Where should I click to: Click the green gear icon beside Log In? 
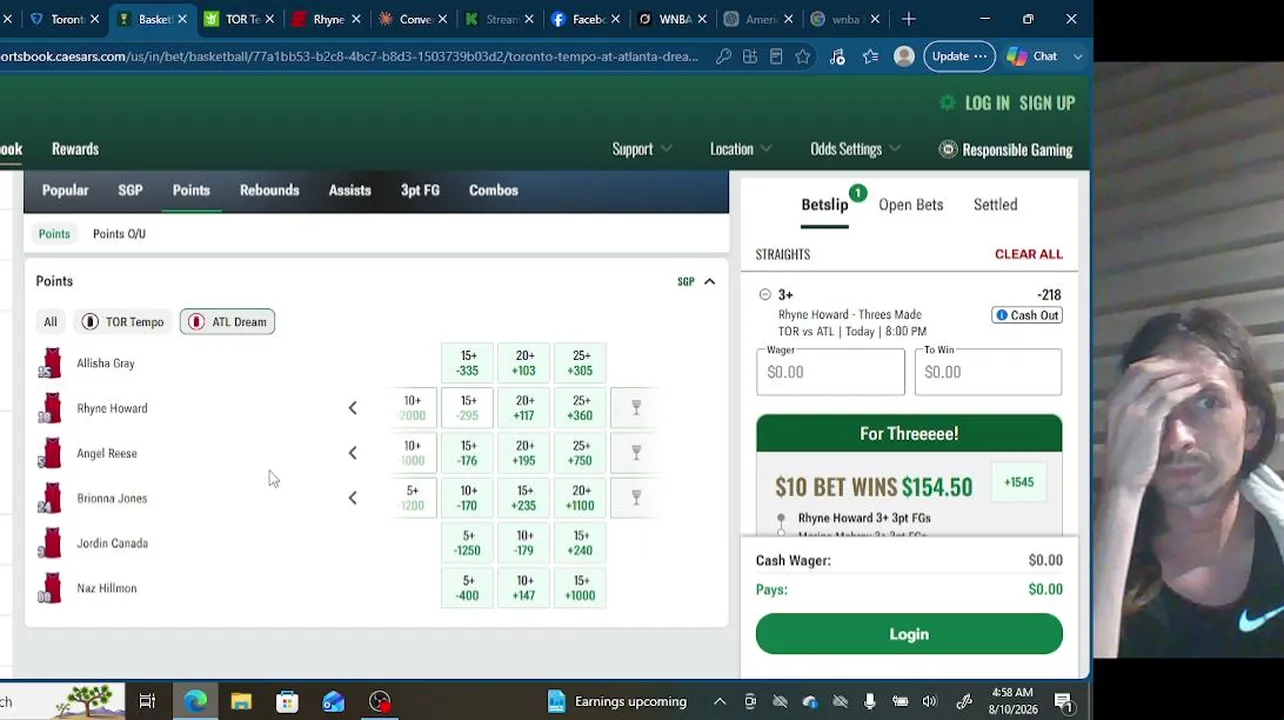pos(948,103)
